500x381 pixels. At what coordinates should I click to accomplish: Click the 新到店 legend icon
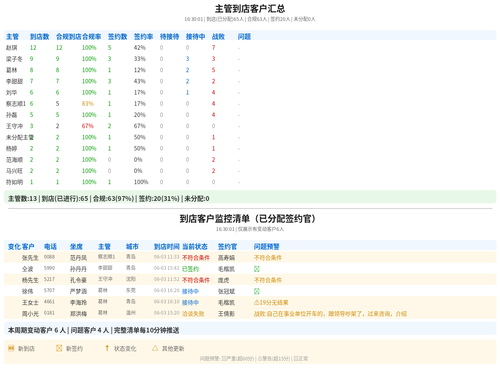click(11, 348)
